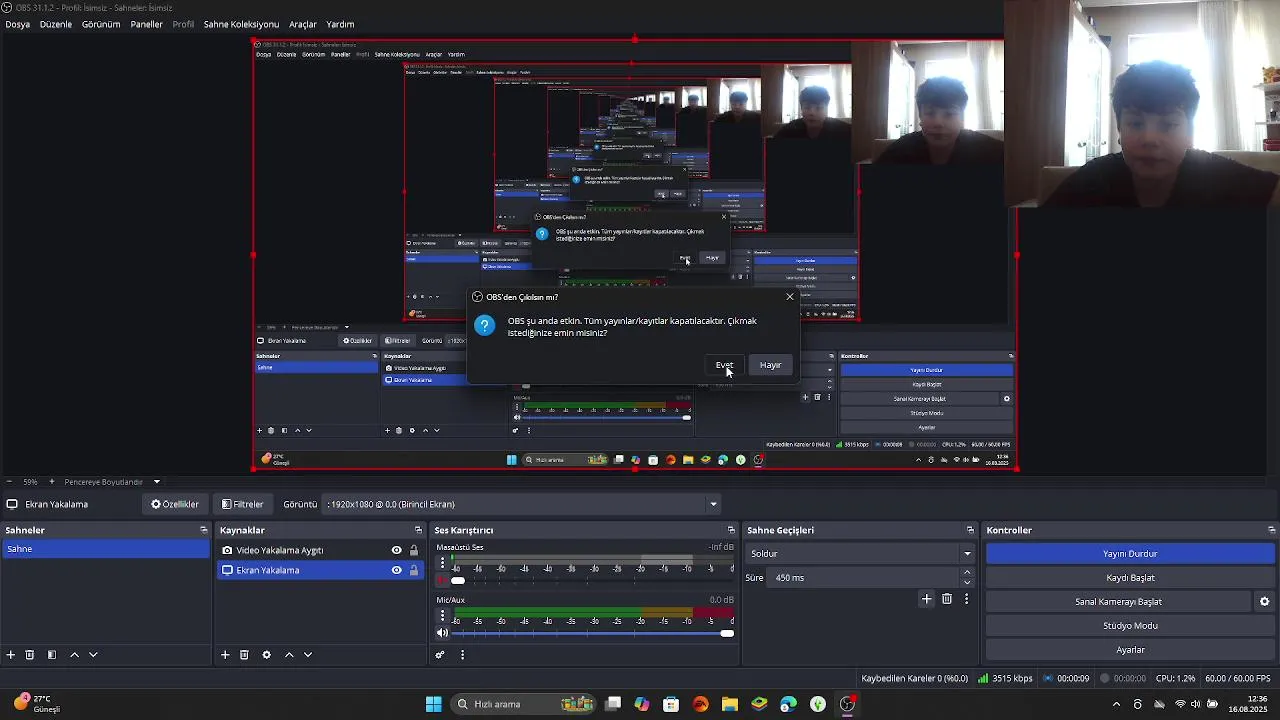1280x720 pixels.
Task: Open Özellikler for selected source
Action: 175,504
